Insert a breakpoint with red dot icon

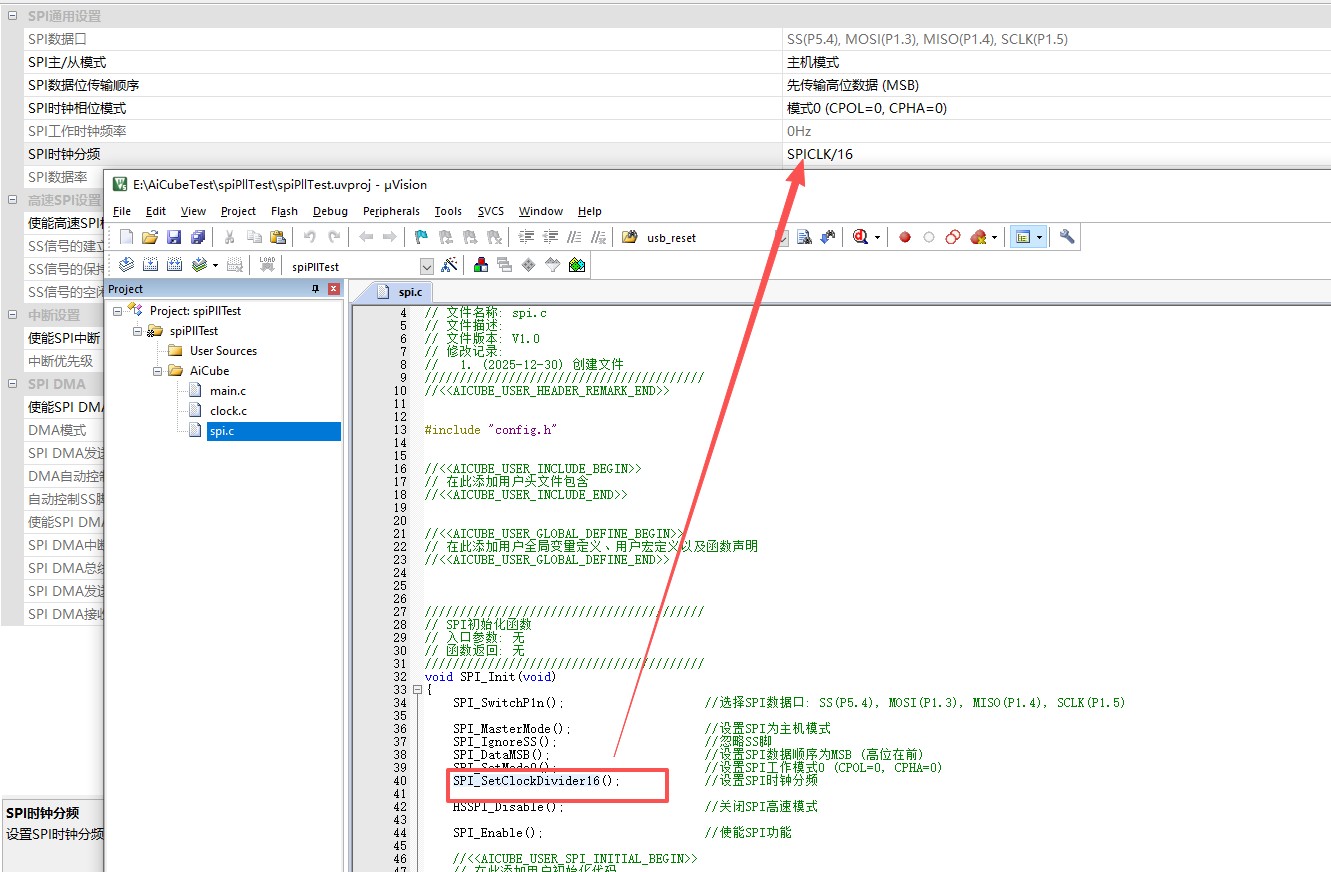coord(905,237)
